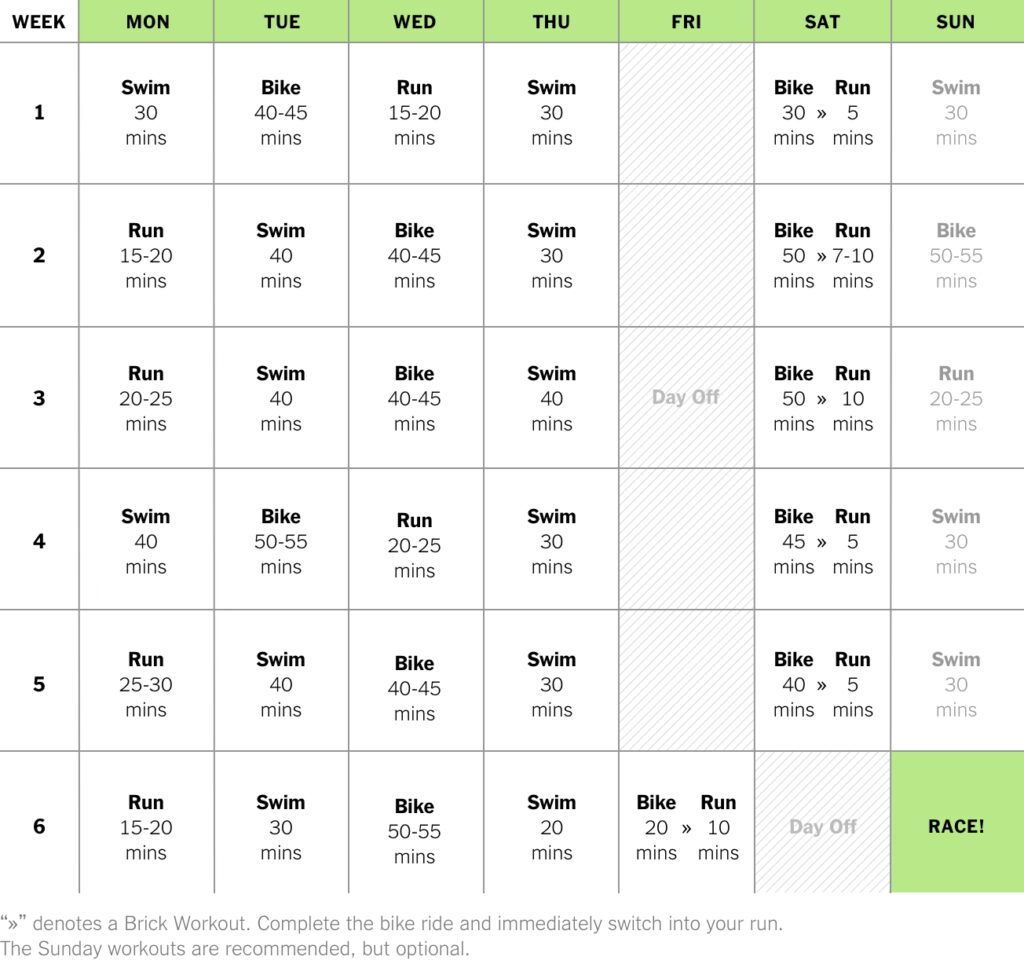Click the Week 6 Saturday Day Off cell

point(822,827)
